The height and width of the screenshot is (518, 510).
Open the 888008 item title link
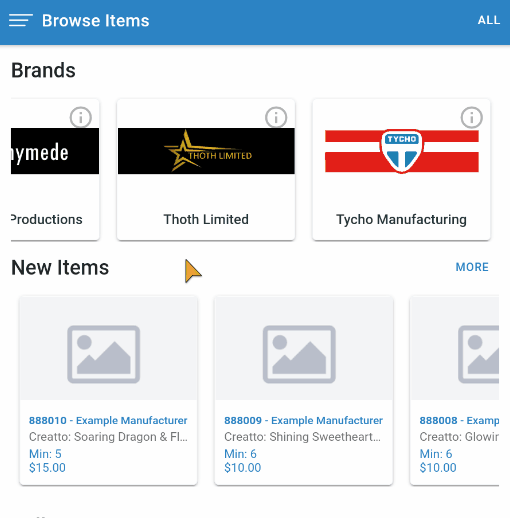click(x=459, y=420)
